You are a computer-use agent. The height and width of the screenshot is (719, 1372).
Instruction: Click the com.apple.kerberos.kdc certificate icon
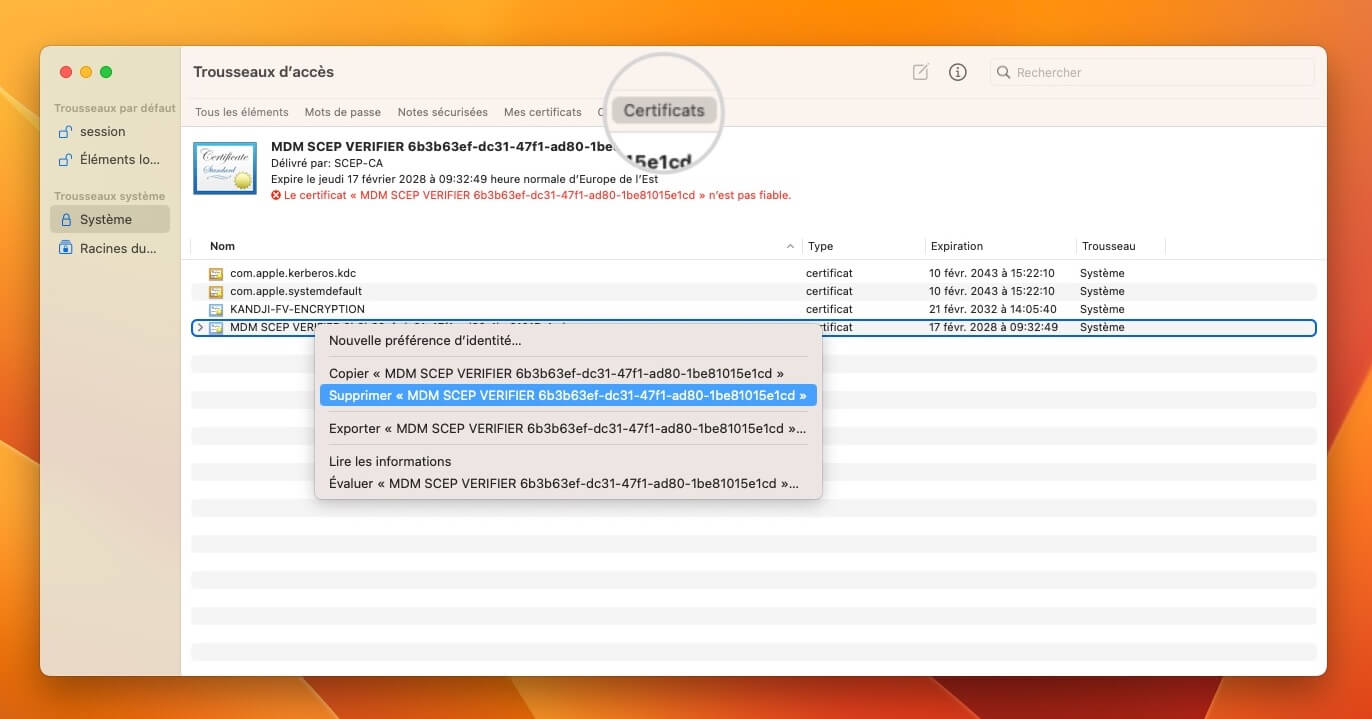coord(216,273)
